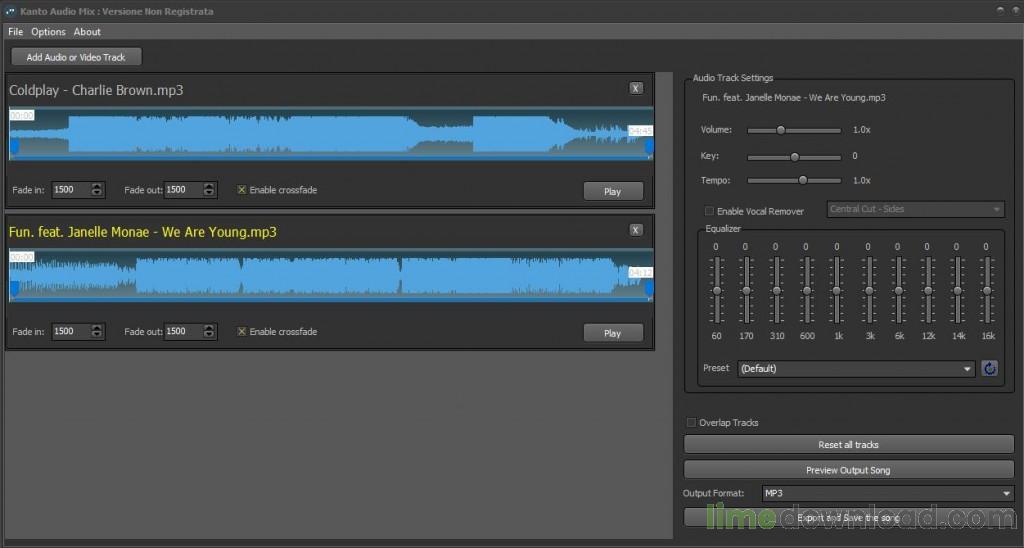Click the Kanto Audio Mix app icon in title bar
The image size is (1024, 548).
tap(10, 11)
